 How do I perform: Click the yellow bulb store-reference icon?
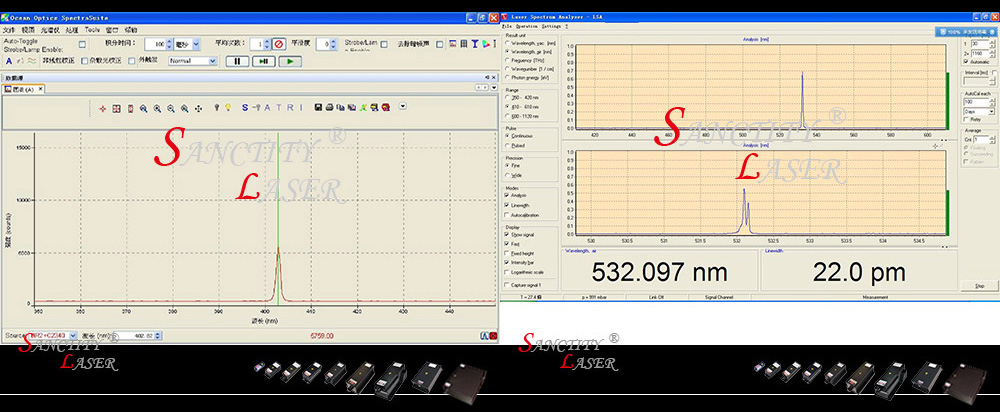228,108
